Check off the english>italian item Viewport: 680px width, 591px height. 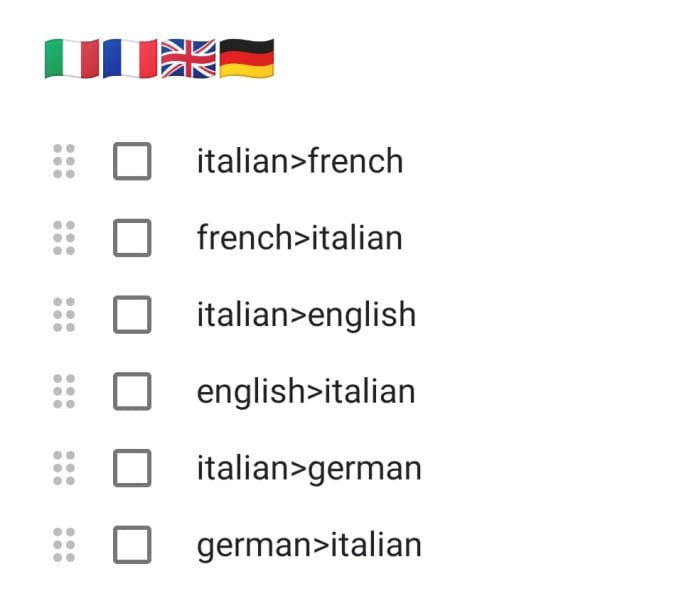132,391
